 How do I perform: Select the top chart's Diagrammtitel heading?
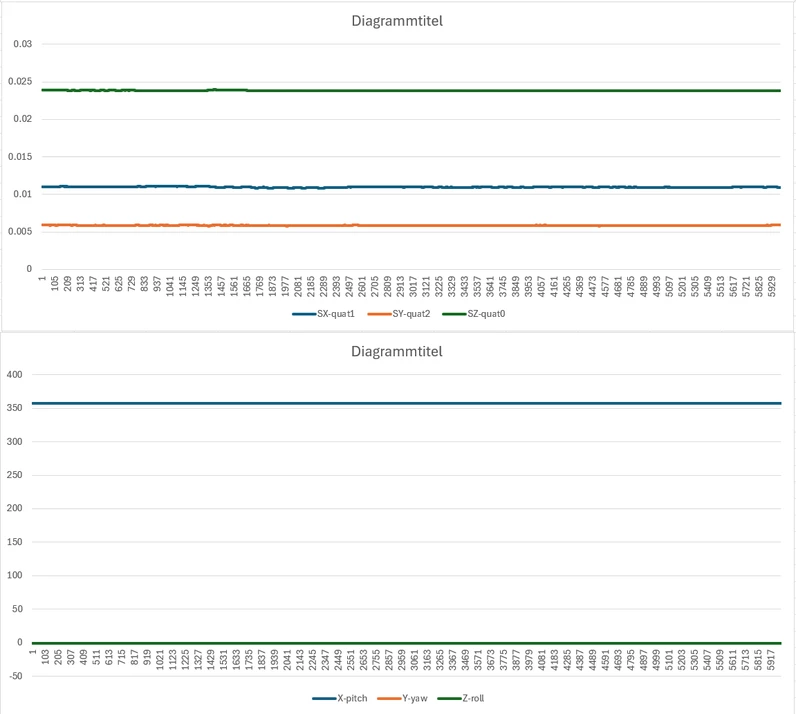(x=397, y=21)
